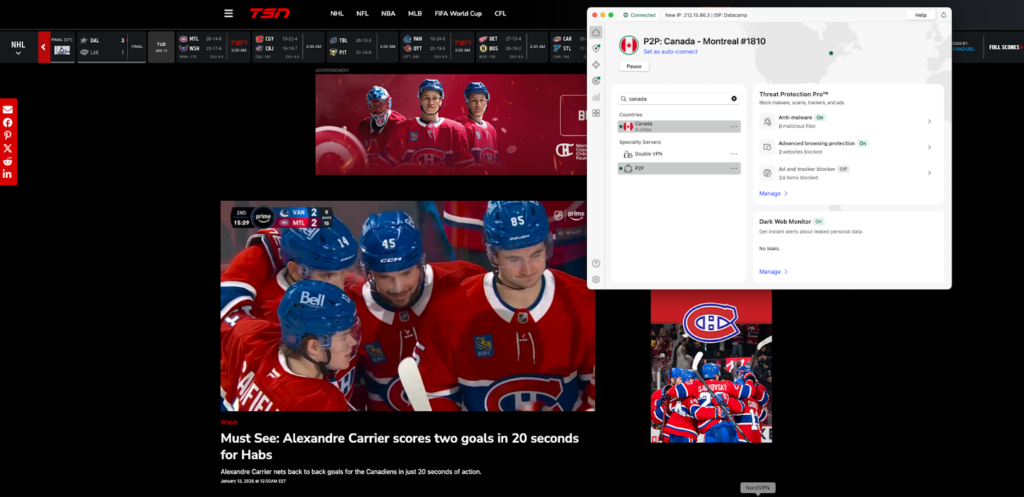
Task: Click Manage under Threat Protection Pro
Action: click(x=773, y=193)
